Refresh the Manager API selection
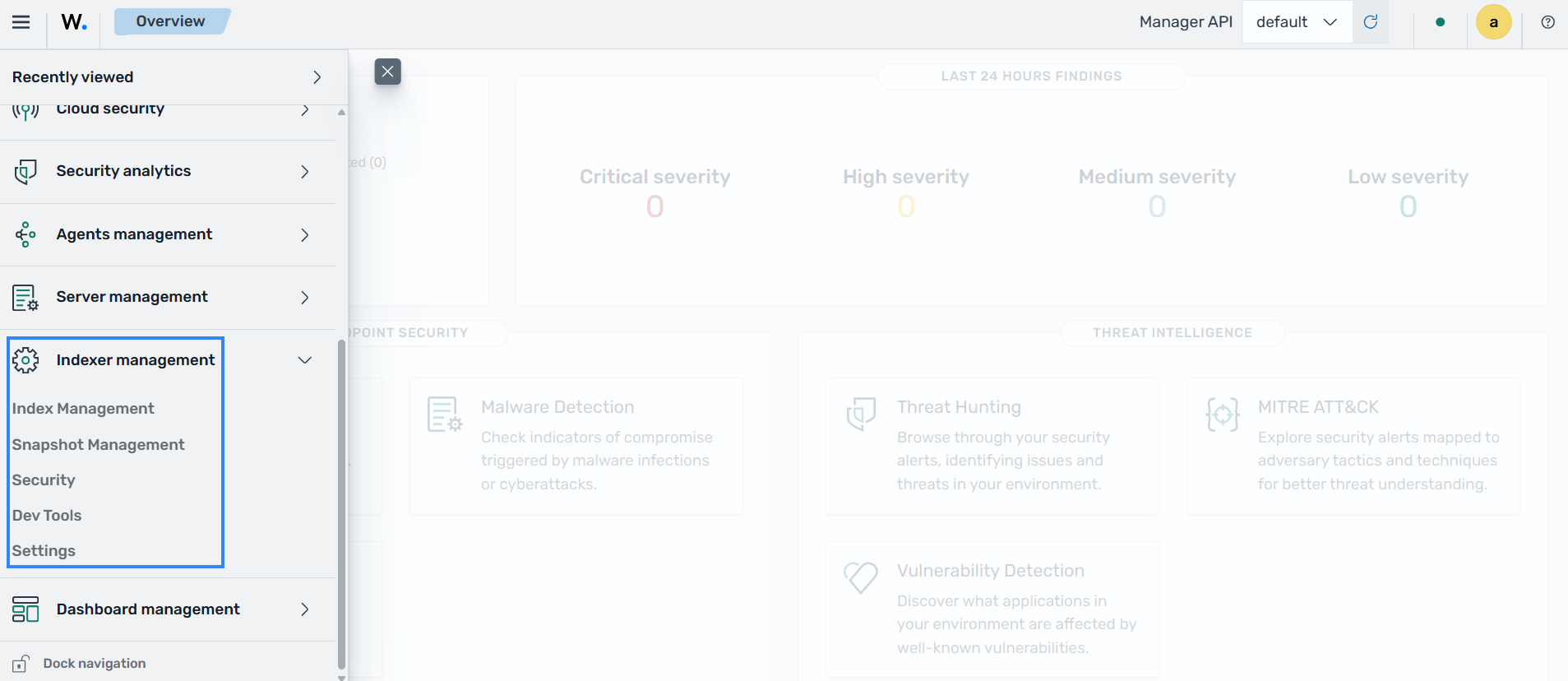 [x=1371, y=22]
